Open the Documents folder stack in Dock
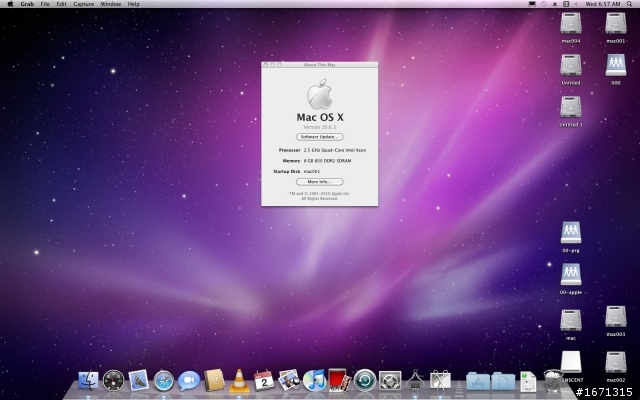Image resolution: width=640 pixels, height=400 pixels. [503, 381]
